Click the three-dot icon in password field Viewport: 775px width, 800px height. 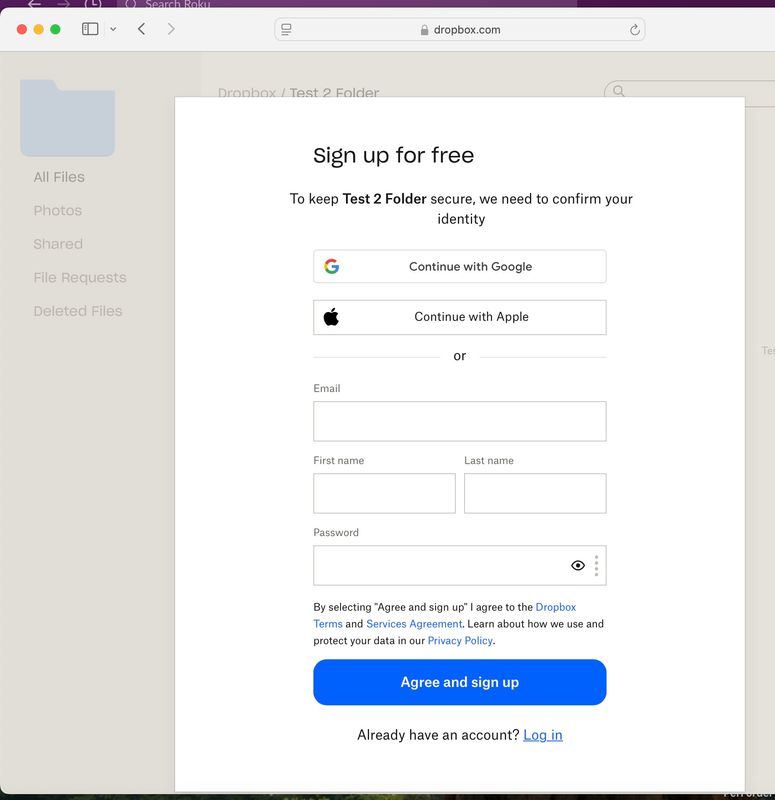click(596, 565)
